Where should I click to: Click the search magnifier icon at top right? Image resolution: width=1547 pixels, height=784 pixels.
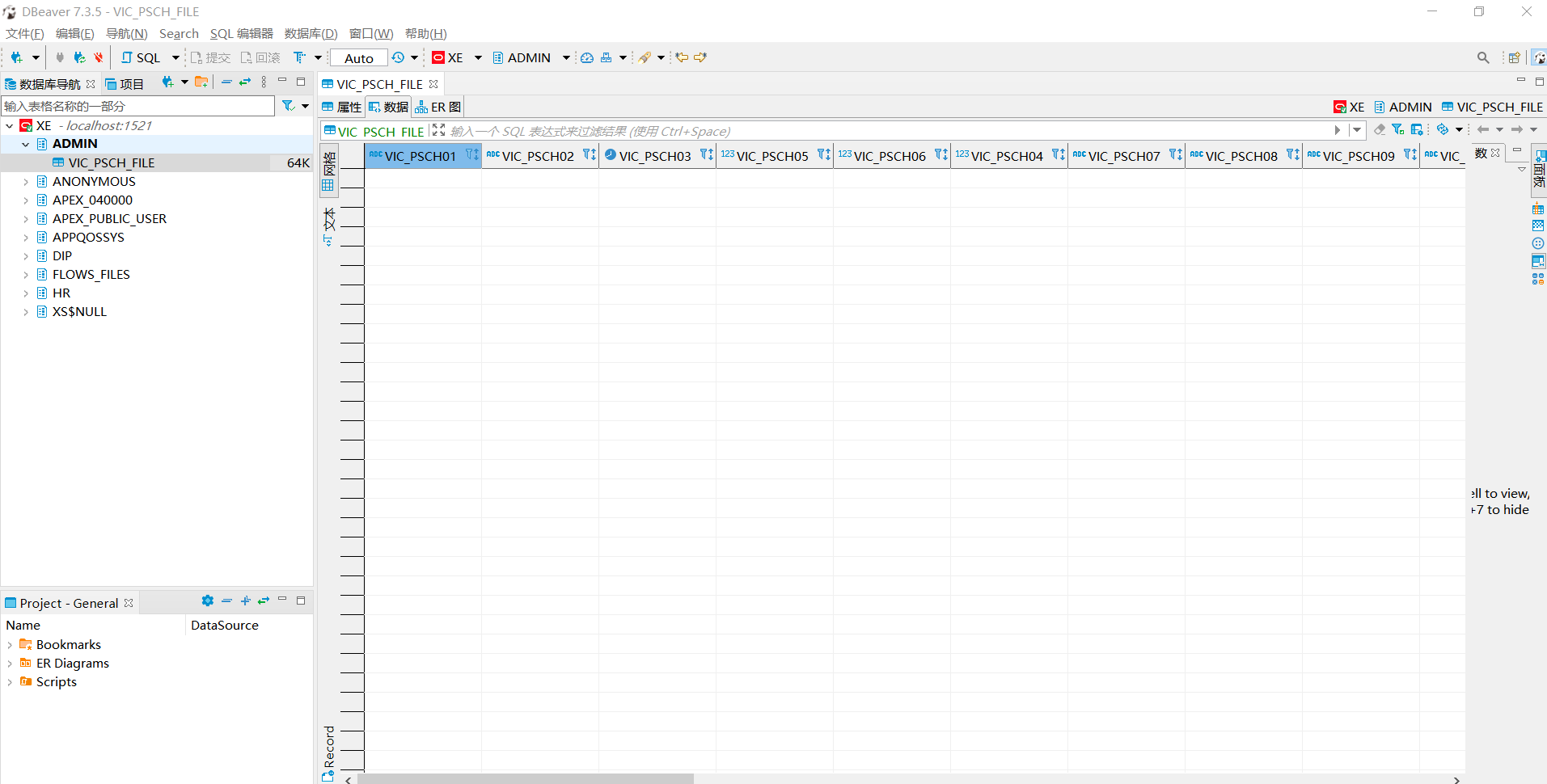pyautogui.click(x=1483, y=57)
